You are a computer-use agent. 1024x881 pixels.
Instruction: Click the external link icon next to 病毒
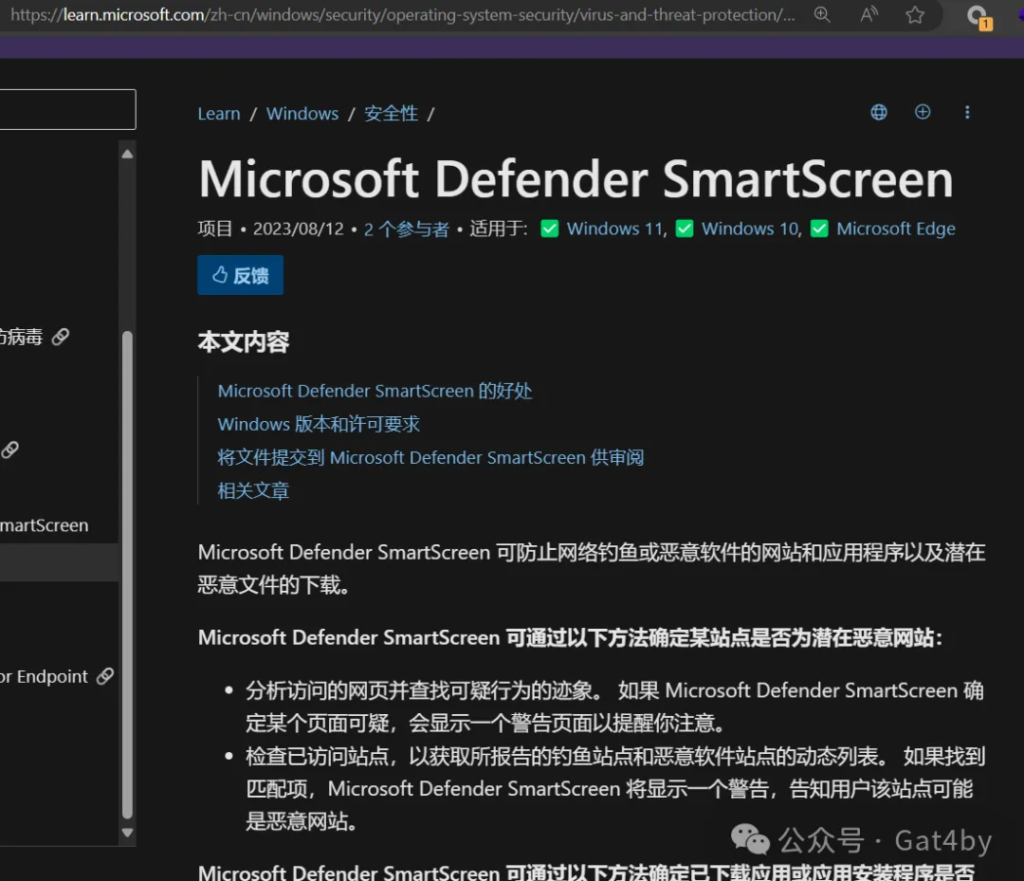[60, 337]
